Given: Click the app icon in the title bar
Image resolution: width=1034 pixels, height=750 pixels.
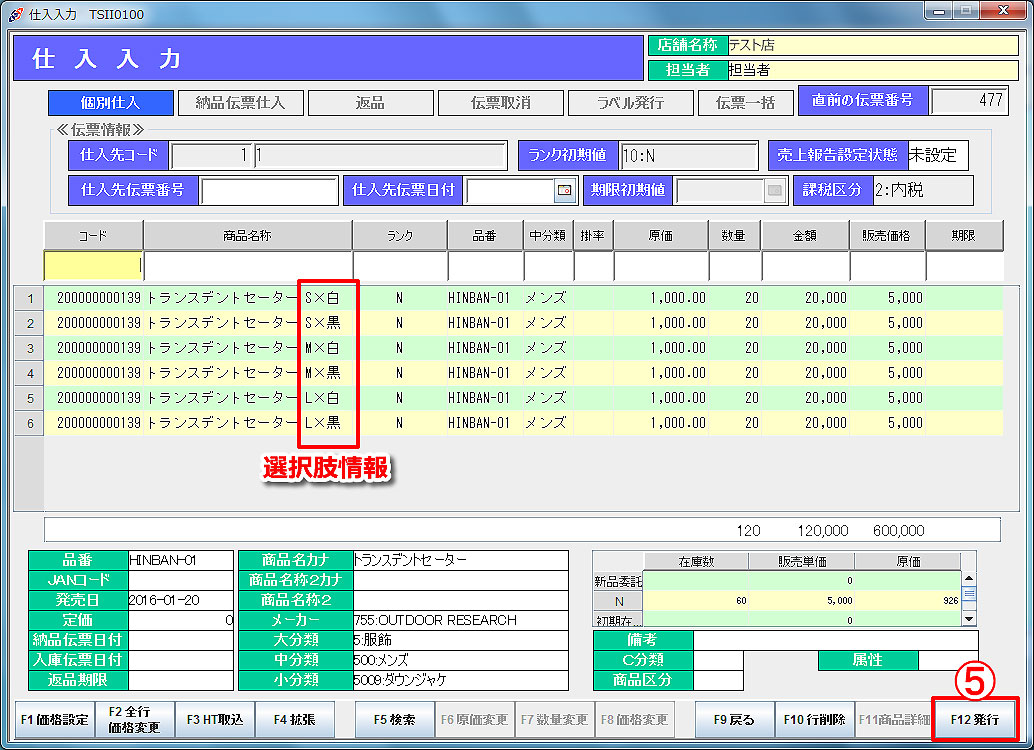Looking at the screenshot, I should [x=15, y=14].
